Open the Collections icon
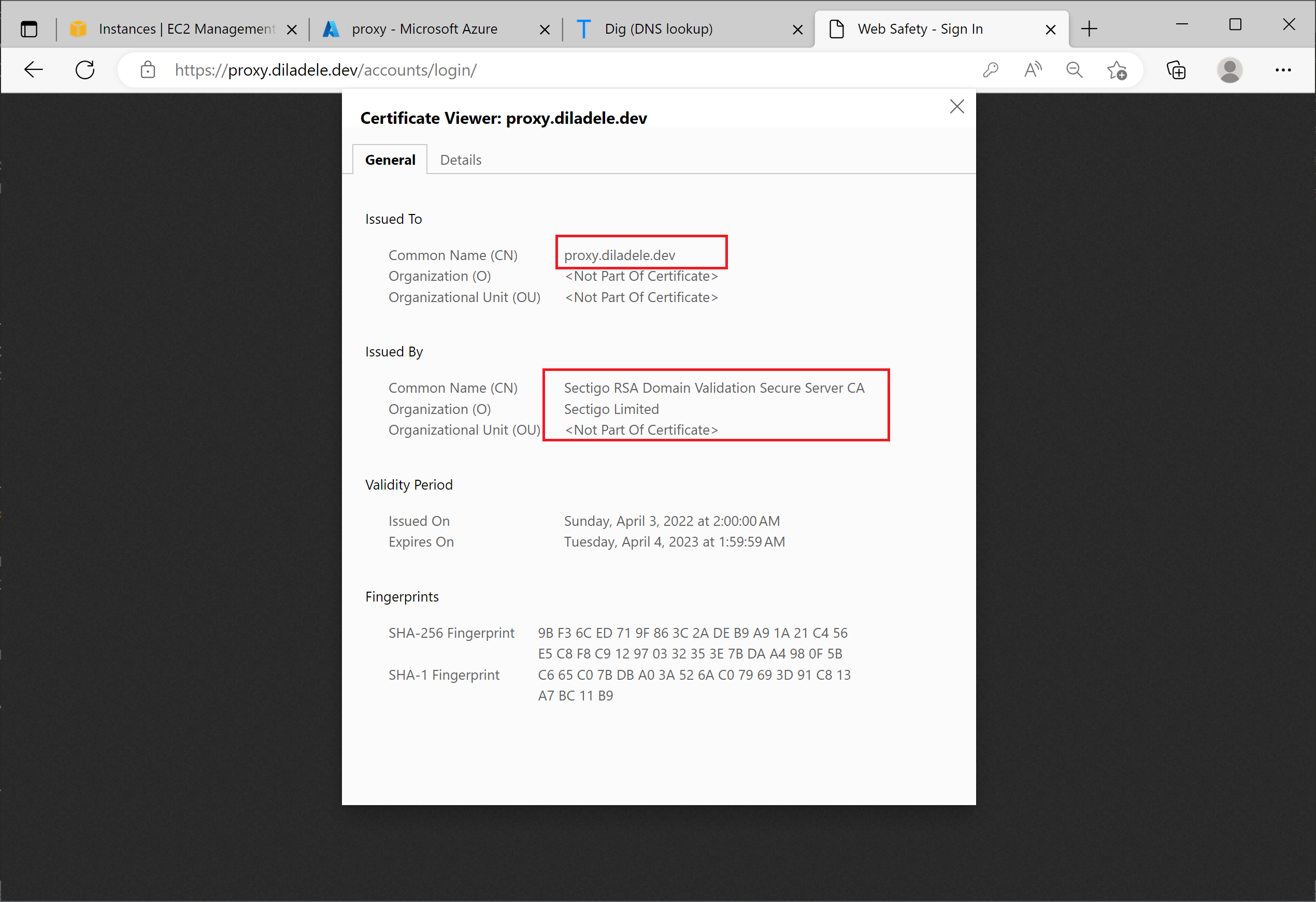Screen dimensions: 1316x902 point(1176,69)
